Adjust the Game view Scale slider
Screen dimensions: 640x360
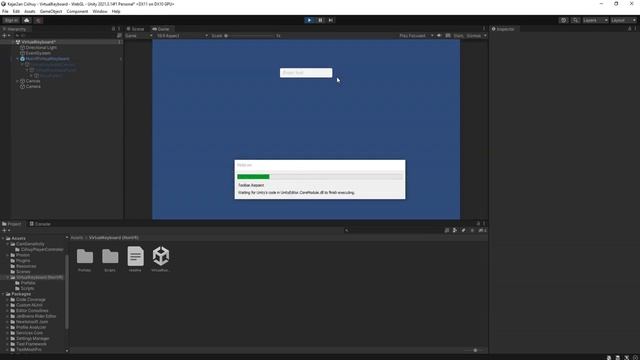coord(251,36)
